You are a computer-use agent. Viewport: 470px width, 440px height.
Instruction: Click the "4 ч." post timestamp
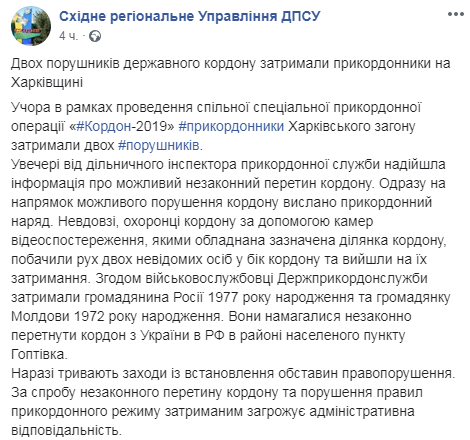pos(69,36)
